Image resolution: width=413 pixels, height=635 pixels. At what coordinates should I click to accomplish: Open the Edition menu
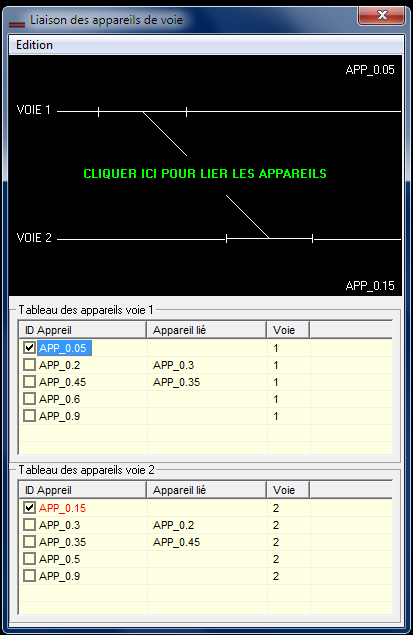pyautogui.click(x=34, y=45)
